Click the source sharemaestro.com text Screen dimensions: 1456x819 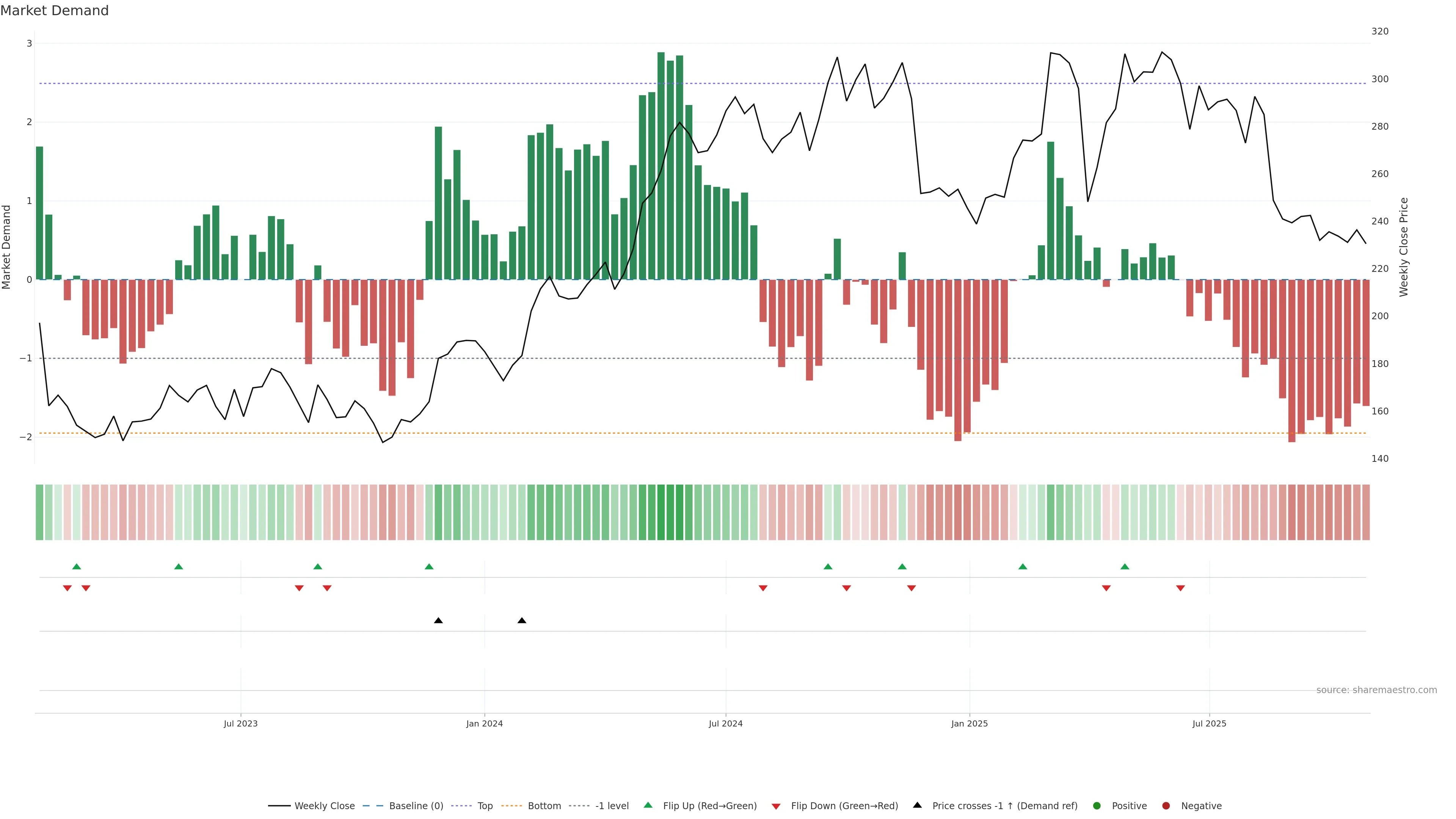[x=1376, y=690]
